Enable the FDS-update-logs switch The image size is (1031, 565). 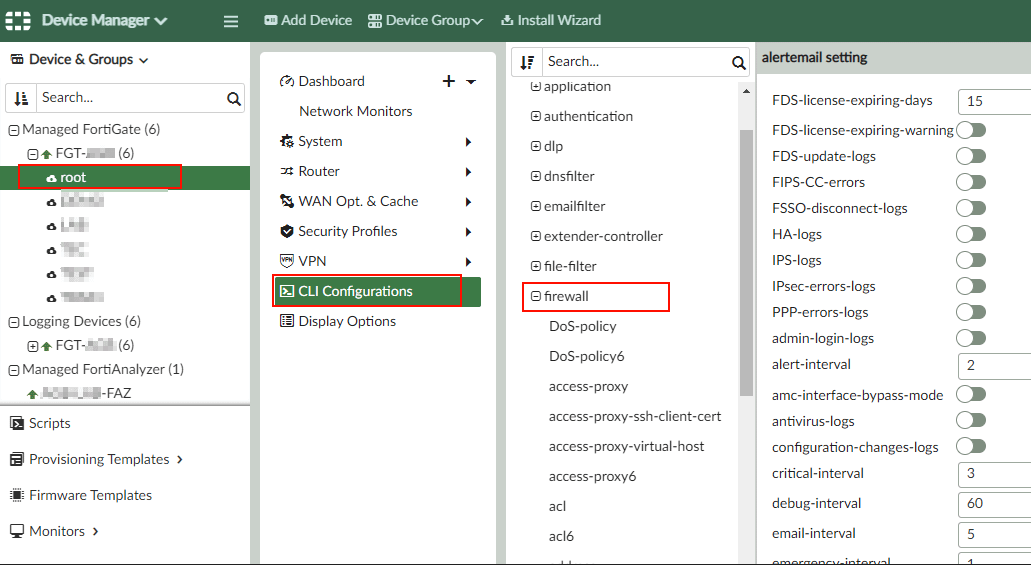pyautogui.click(x=971, y=156)
